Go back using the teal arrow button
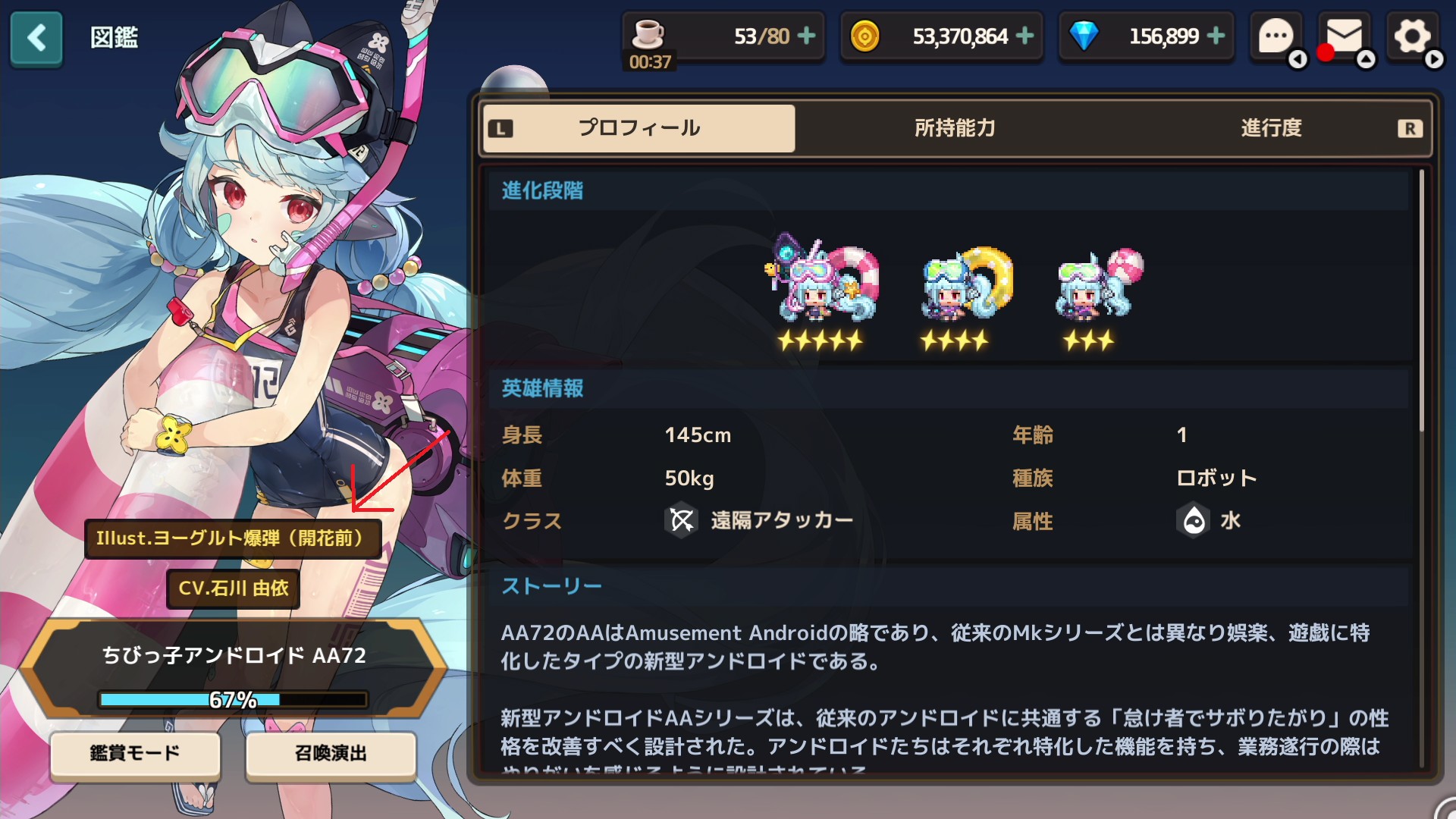The width and height of the screenshot is (1456, 819). (x=36, y=38)
